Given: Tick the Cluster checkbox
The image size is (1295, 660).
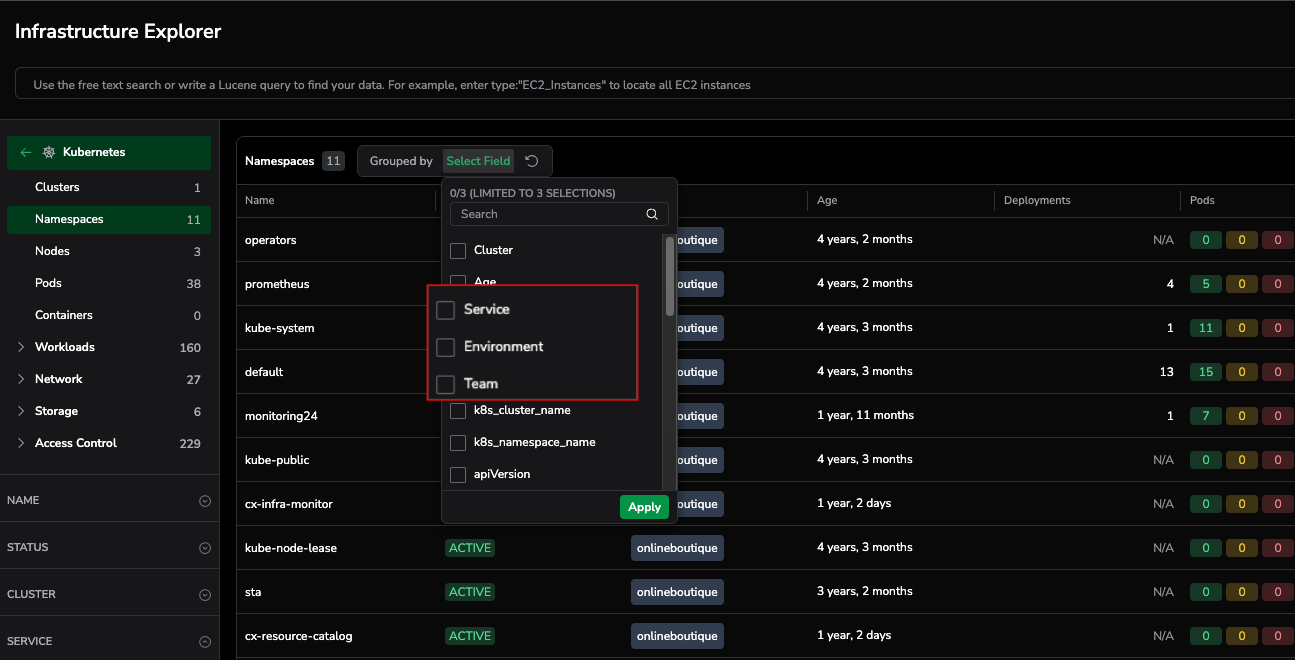Looking at the screenshot, I should pos(458,250).
